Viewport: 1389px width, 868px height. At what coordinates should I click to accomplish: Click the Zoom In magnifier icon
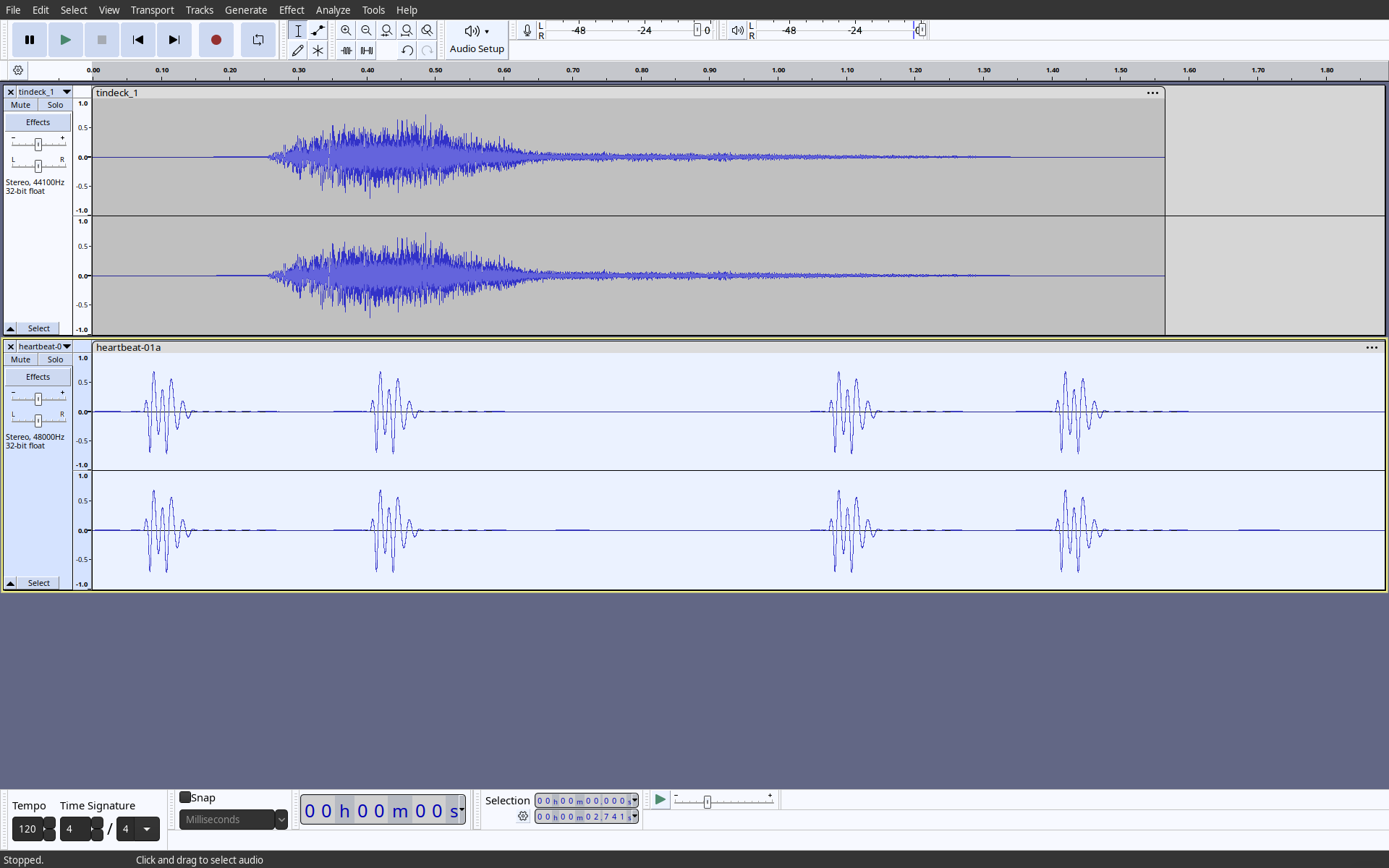(x=346, y=30)
